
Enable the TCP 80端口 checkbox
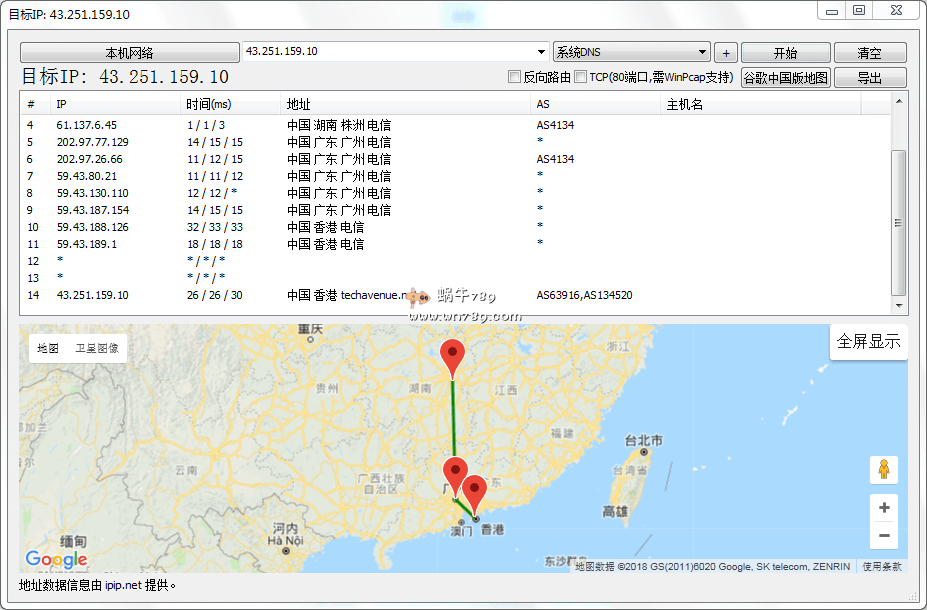tap(578, 76)
